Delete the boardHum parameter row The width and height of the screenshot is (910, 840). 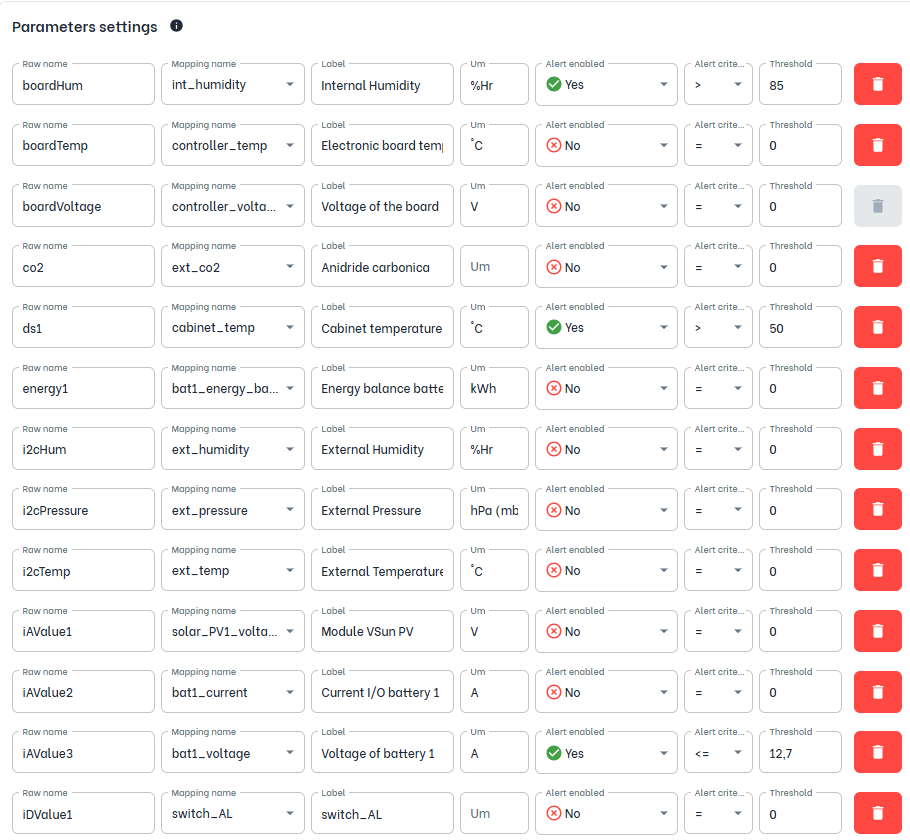pyautogui.click(x=877, y=84)
